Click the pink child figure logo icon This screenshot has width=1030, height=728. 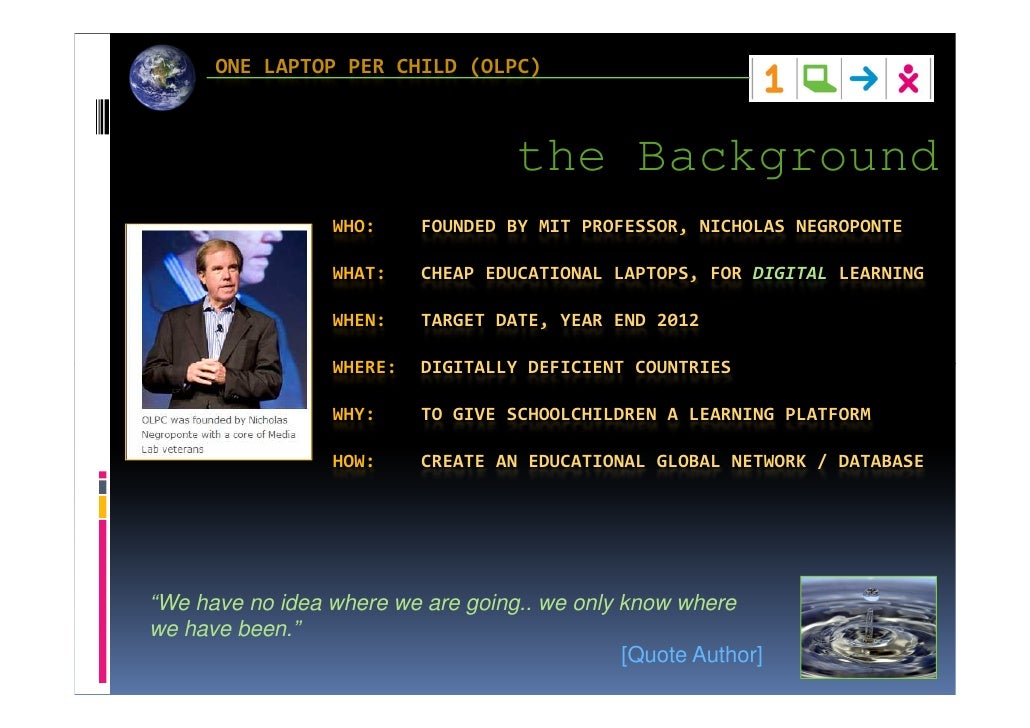[x=908, y=79]
